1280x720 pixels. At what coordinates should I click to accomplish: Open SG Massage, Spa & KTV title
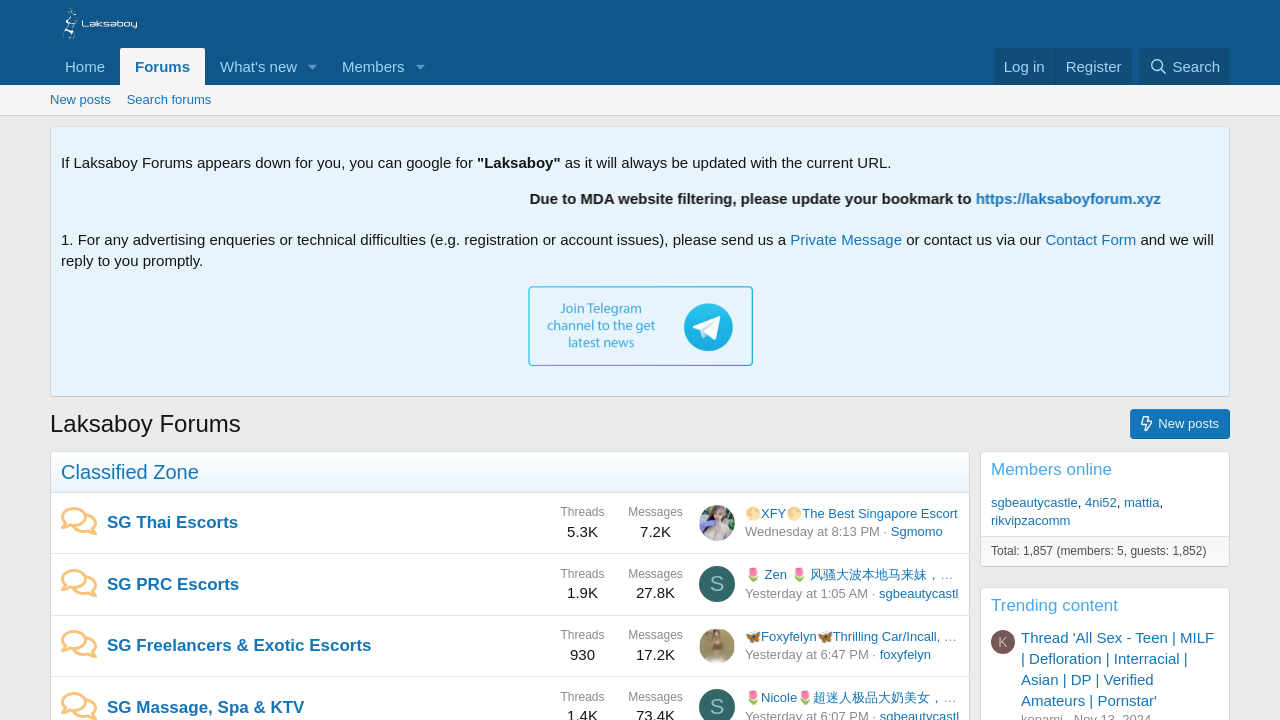point(205,707)
